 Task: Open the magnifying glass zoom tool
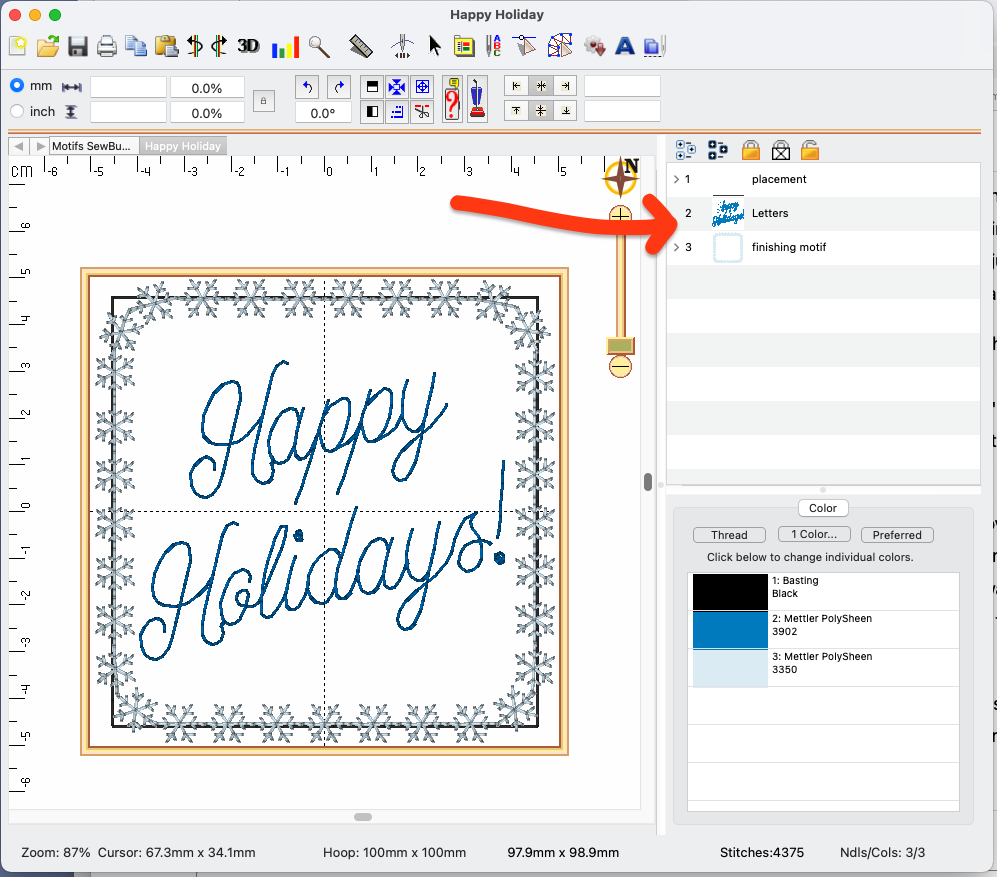click(319, 46)
